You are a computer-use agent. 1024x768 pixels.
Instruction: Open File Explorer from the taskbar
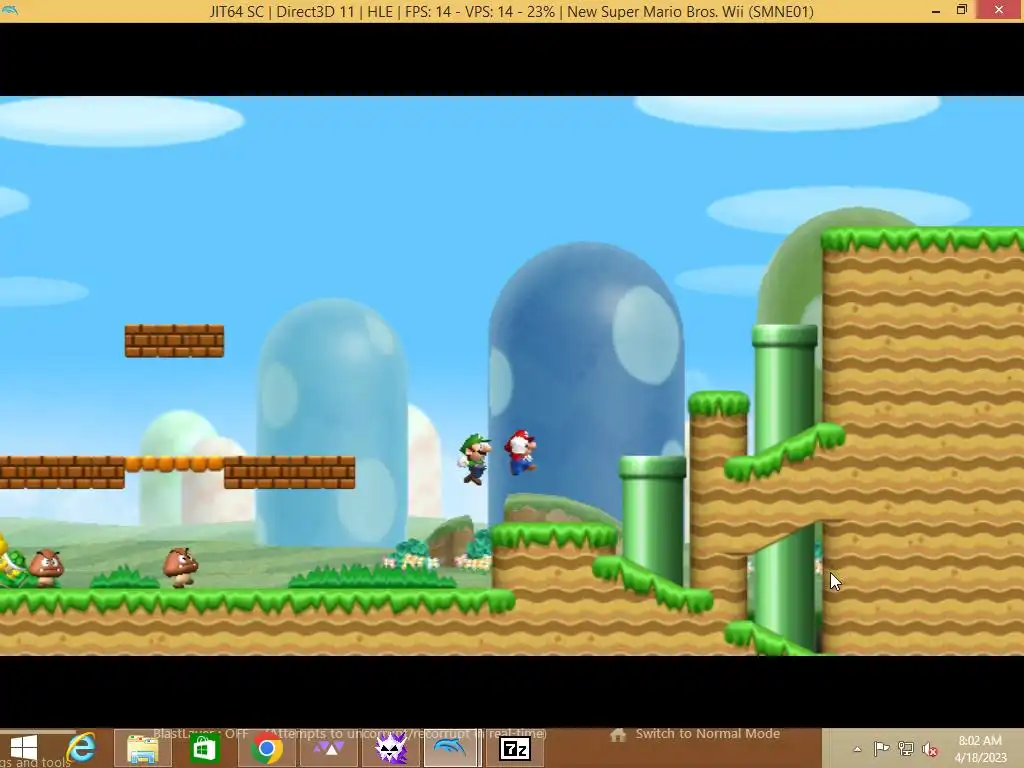(x=143, y=748)
